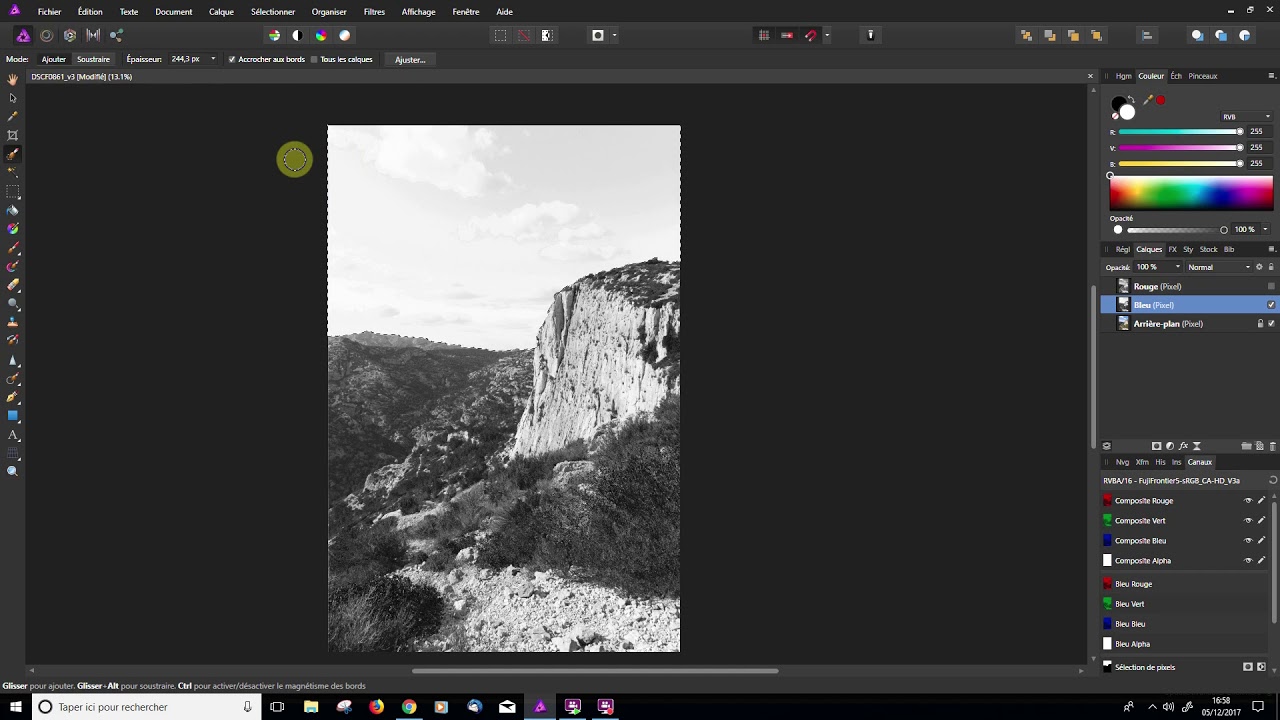
Task: Click the Ajuster... button
Action: point(410,59)
